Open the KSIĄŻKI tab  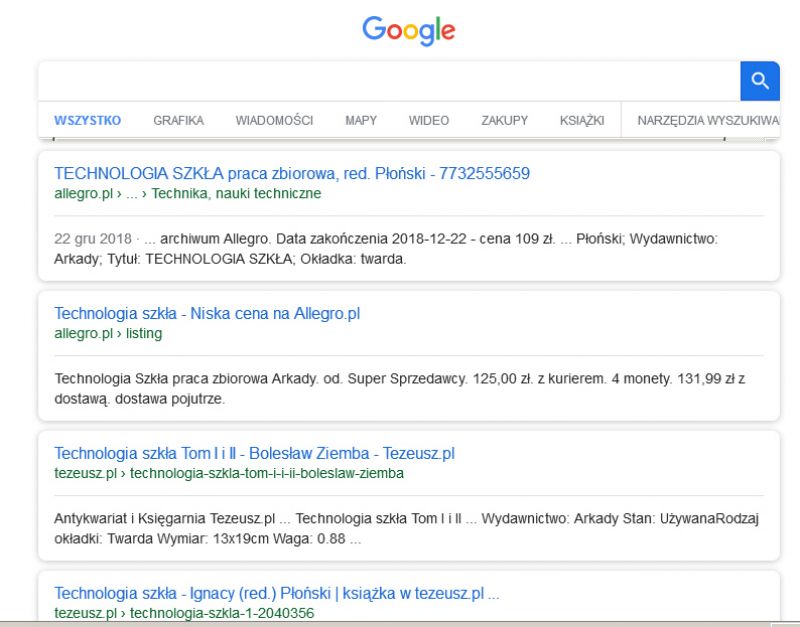582,120
